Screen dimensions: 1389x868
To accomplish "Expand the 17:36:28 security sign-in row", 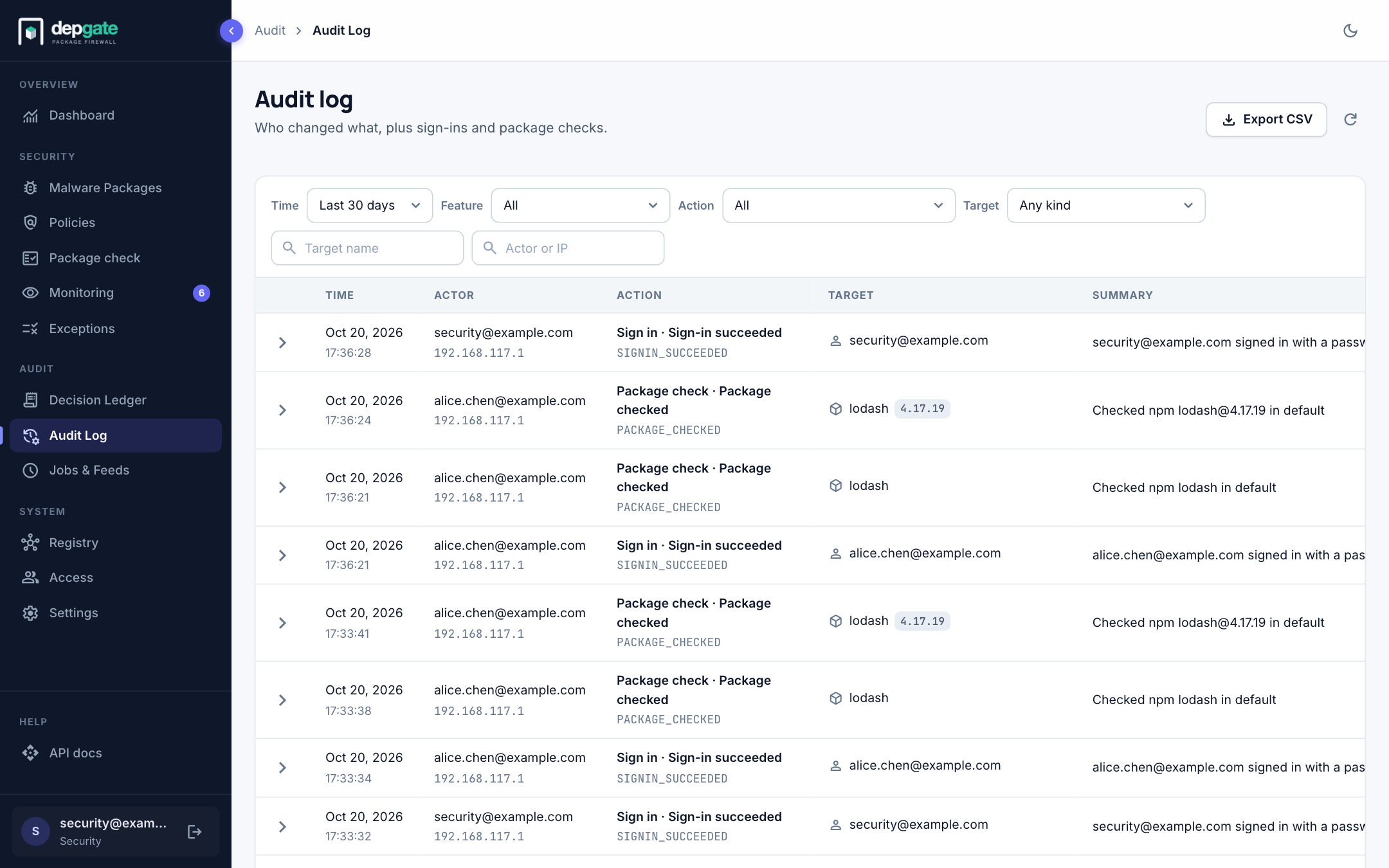I will click(282, 343).
